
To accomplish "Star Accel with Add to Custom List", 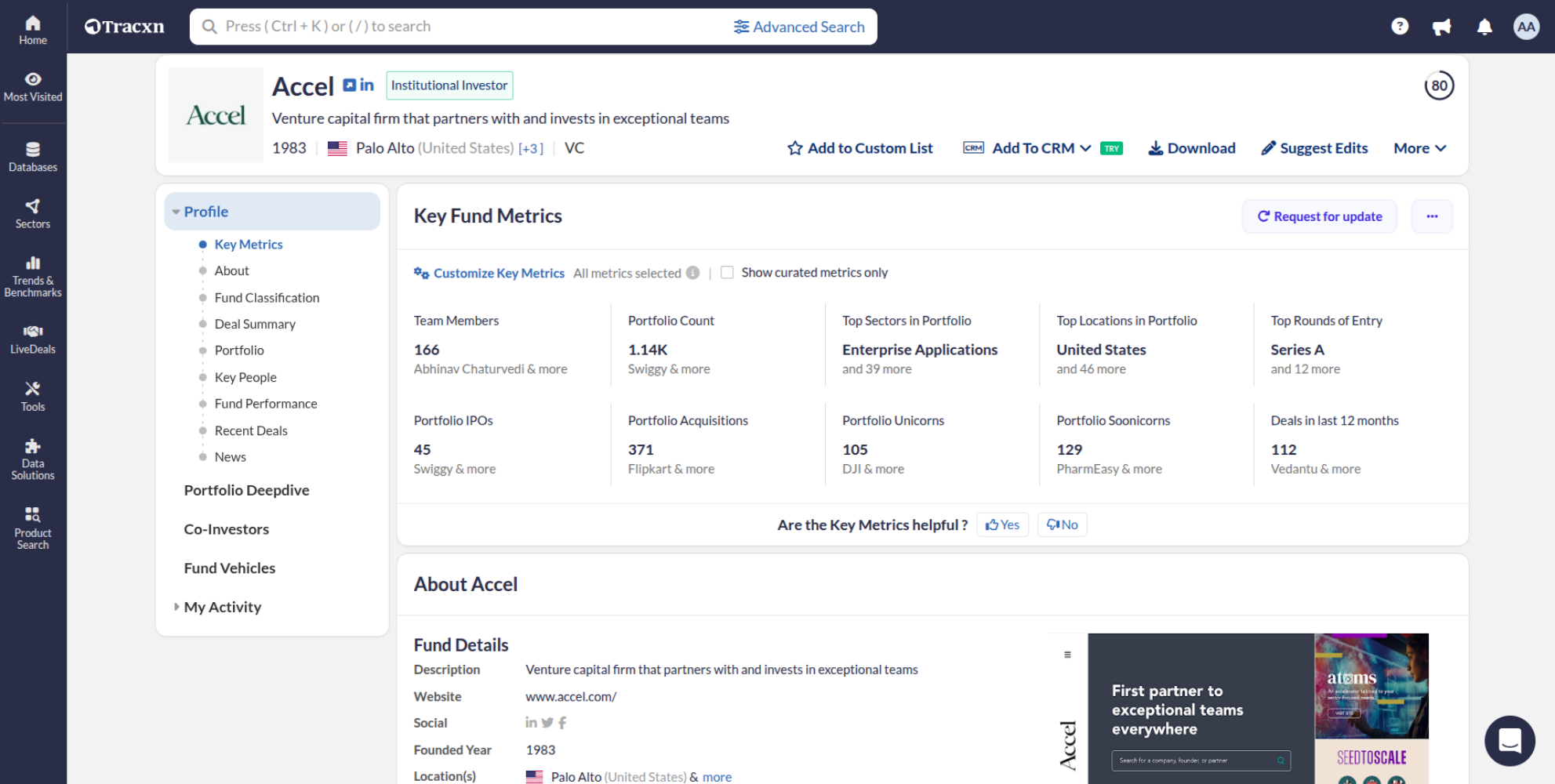I will pos(859,148).
